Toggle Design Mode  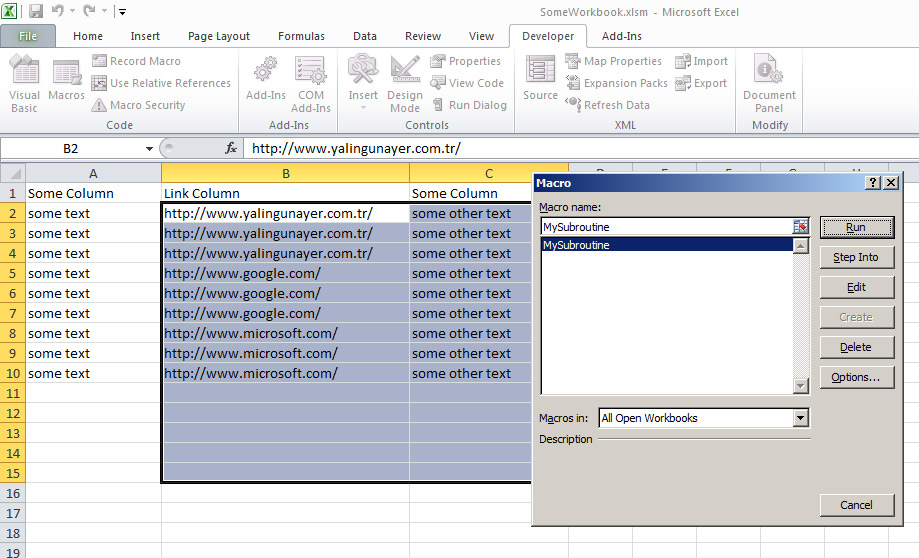pyautogui.click(x=405, y=84)
